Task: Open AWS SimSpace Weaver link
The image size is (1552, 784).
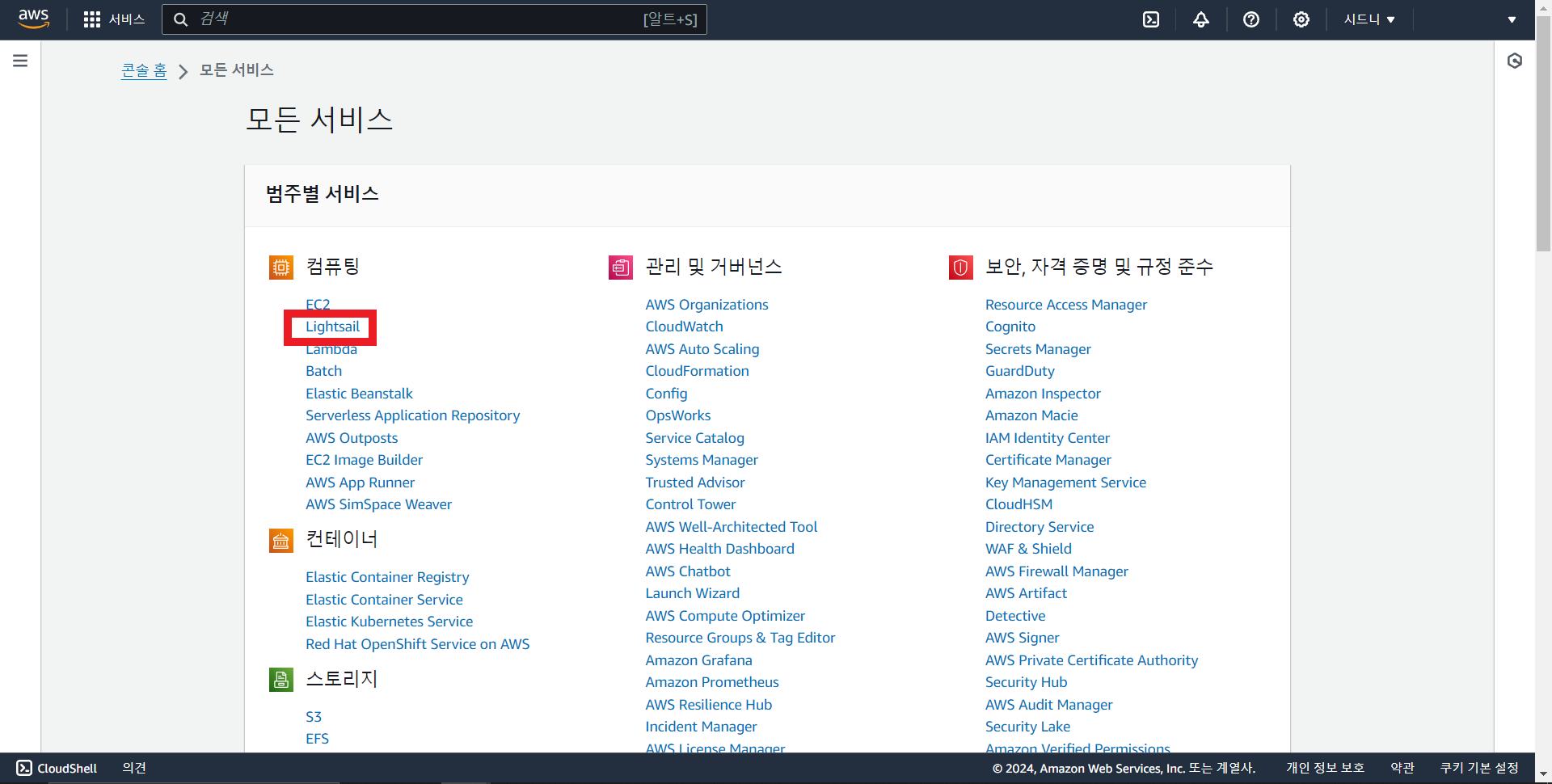Action: click(x=378, y=504)
